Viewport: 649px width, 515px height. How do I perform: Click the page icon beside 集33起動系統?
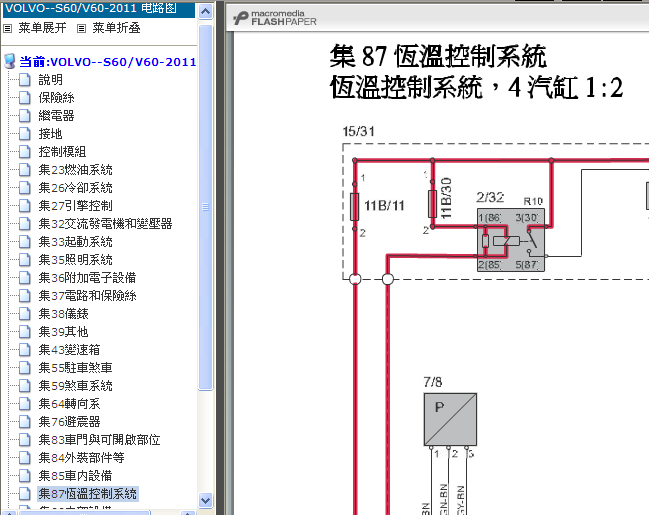25,242
